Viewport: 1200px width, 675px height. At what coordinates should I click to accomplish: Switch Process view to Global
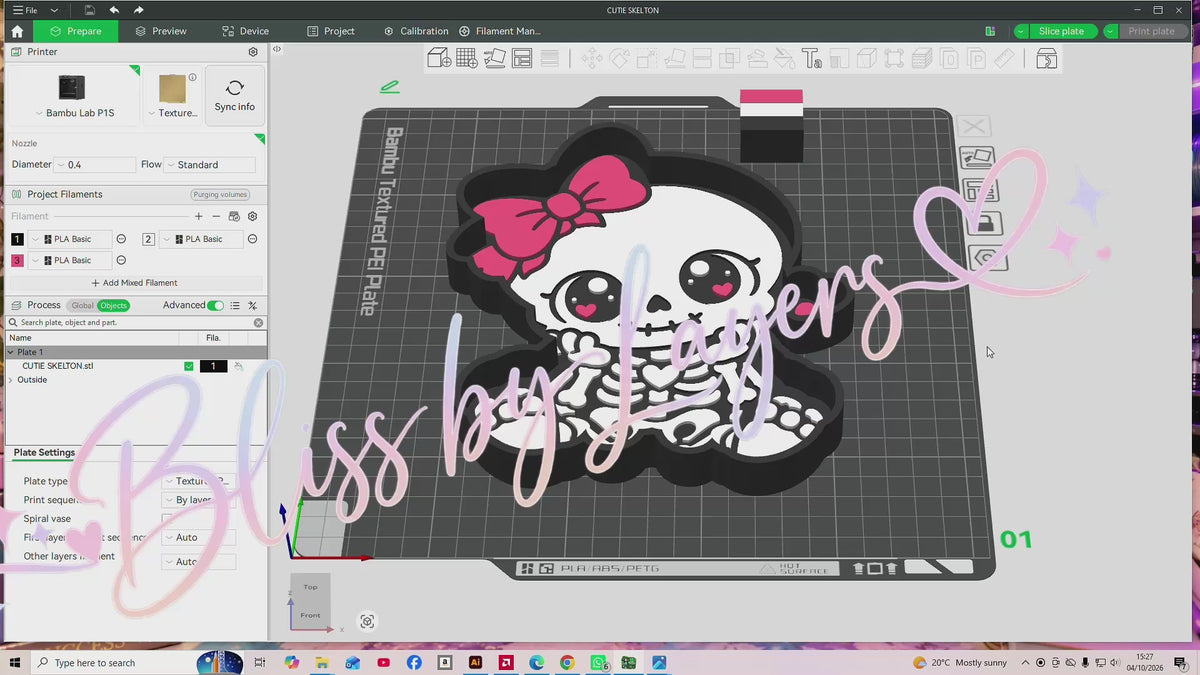click(x=82, y=305)
